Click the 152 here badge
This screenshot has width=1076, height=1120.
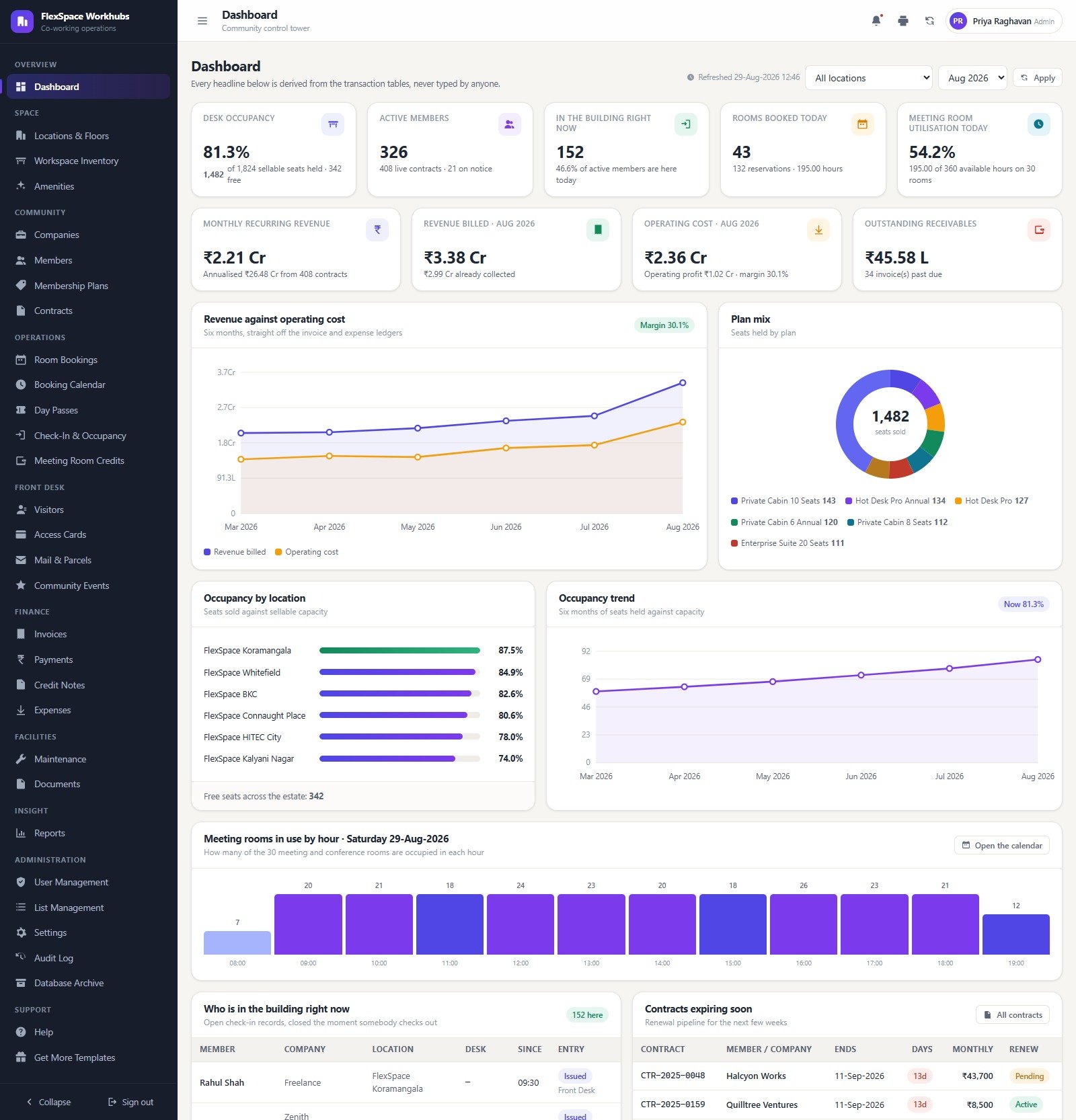pos(587,1015)
